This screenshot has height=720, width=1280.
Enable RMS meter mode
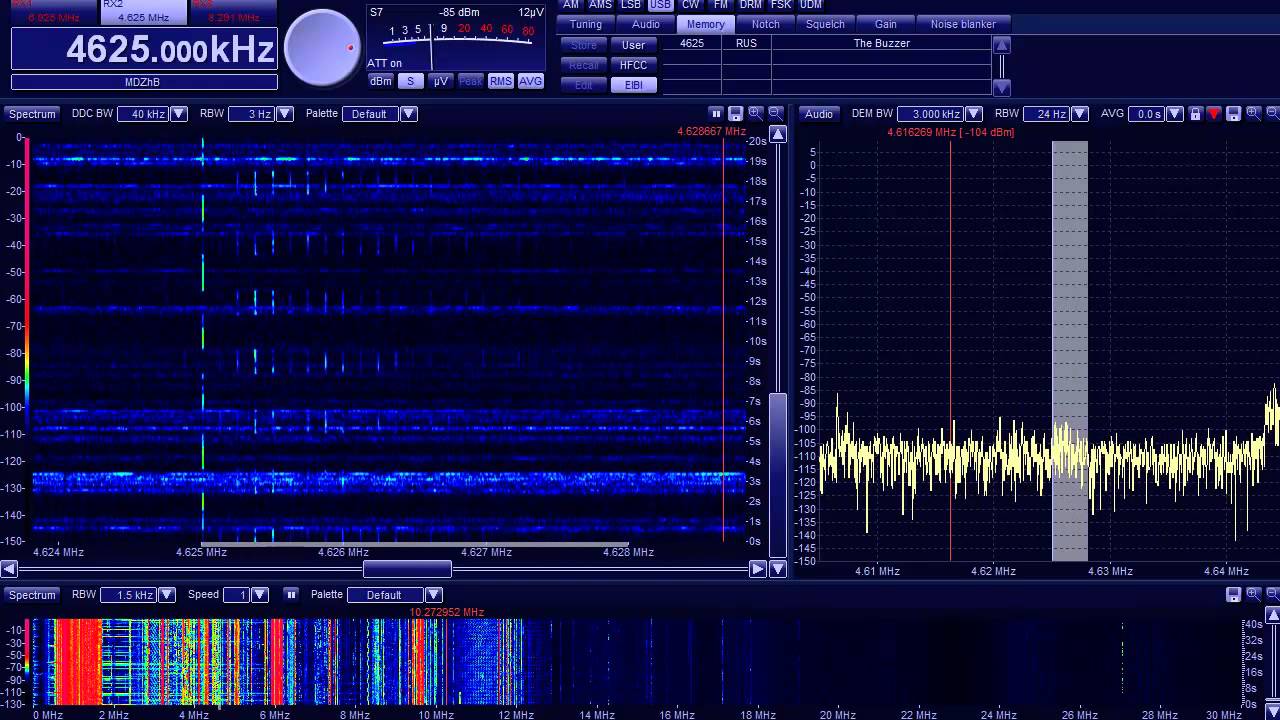(501, 81)
